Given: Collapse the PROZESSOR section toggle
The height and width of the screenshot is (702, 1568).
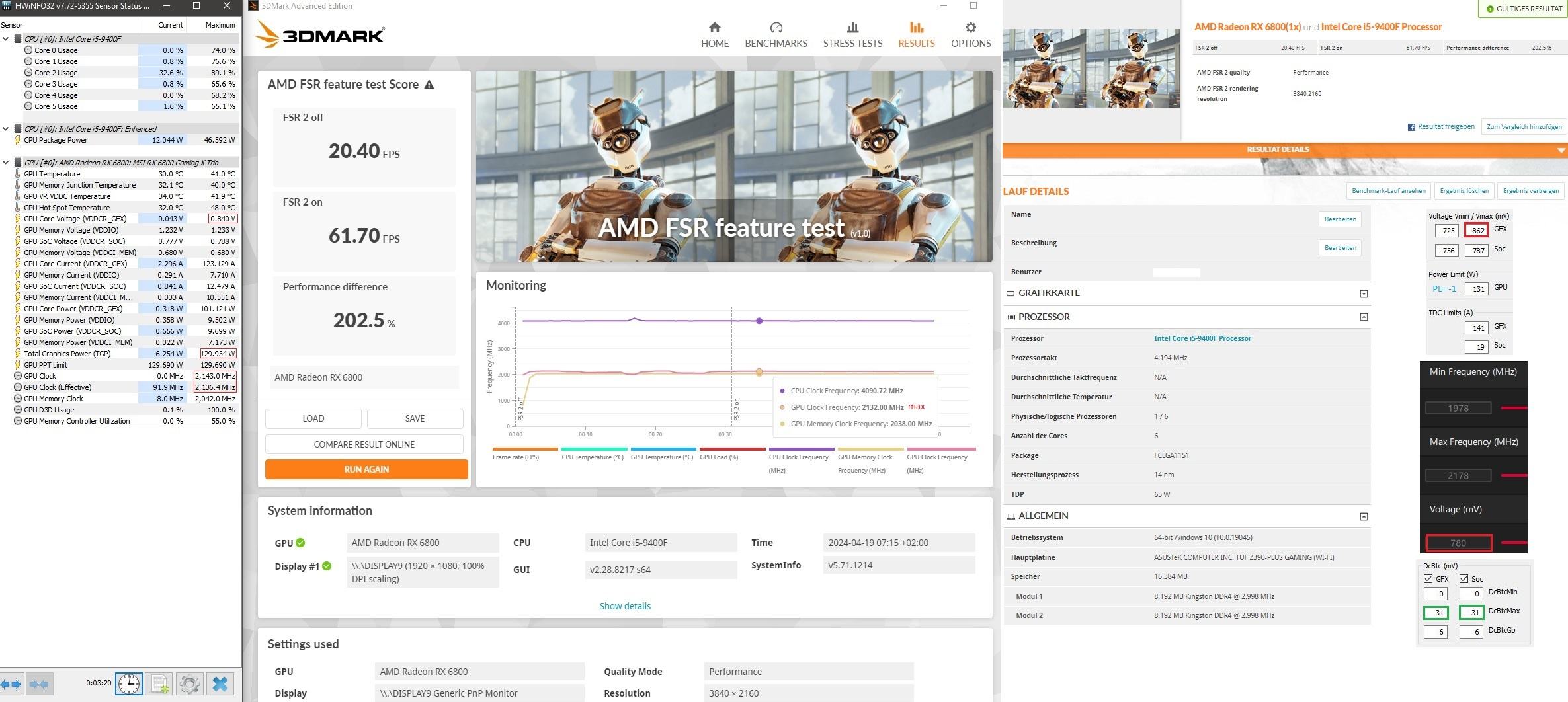Looking at the screenshot, I should pos(1363,317).
